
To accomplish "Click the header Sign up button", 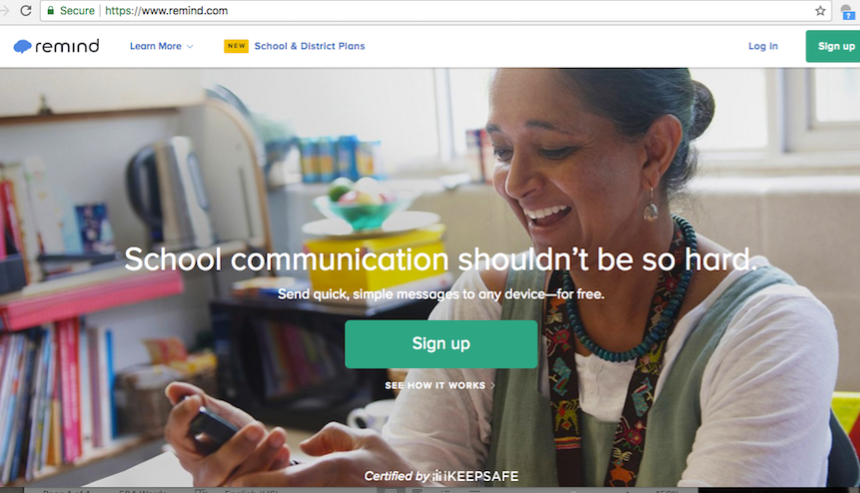I will pyautogui.click(x=833, y=46).
